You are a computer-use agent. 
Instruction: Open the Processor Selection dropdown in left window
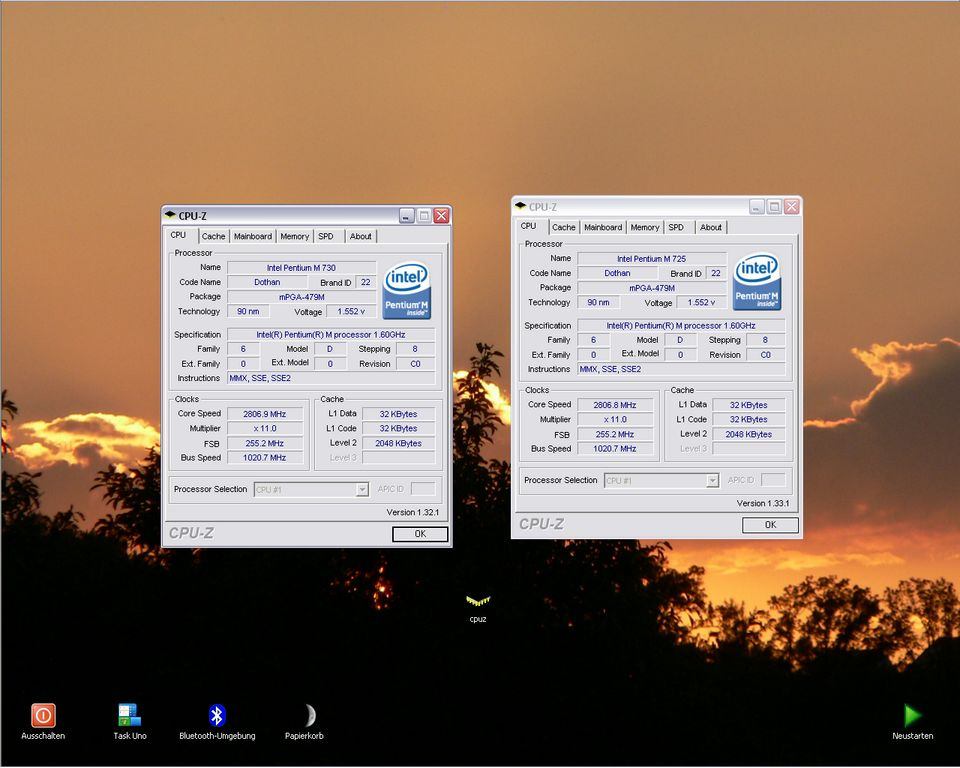tap(362, 489)
